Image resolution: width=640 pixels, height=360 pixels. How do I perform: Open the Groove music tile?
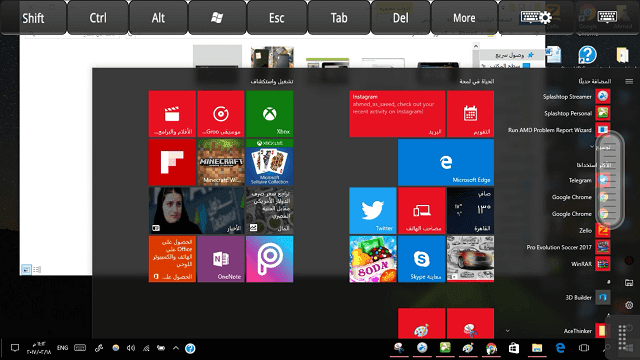point(221,113)
